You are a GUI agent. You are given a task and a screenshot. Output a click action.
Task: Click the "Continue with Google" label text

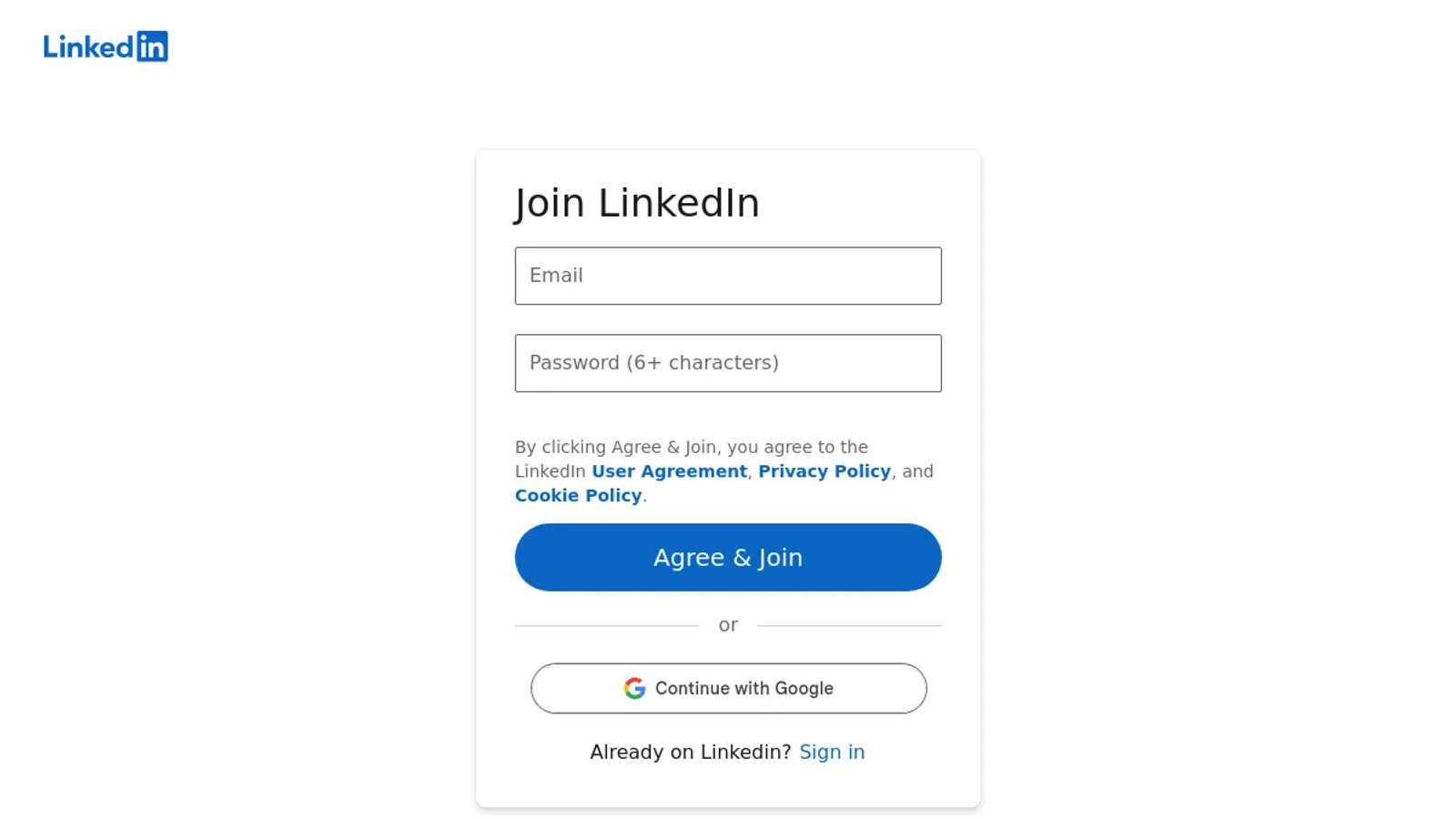coord(744,689)
